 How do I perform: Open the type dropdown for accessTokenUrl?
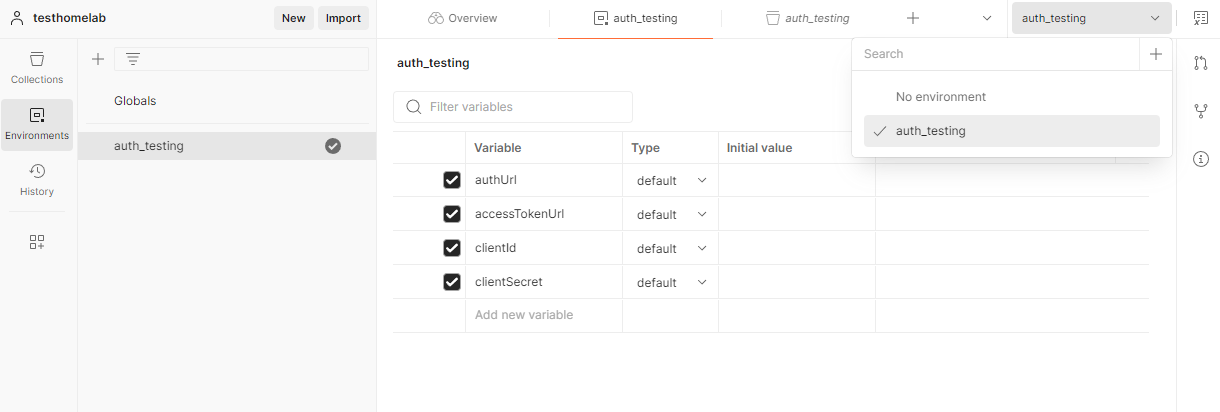click(671, 214)
